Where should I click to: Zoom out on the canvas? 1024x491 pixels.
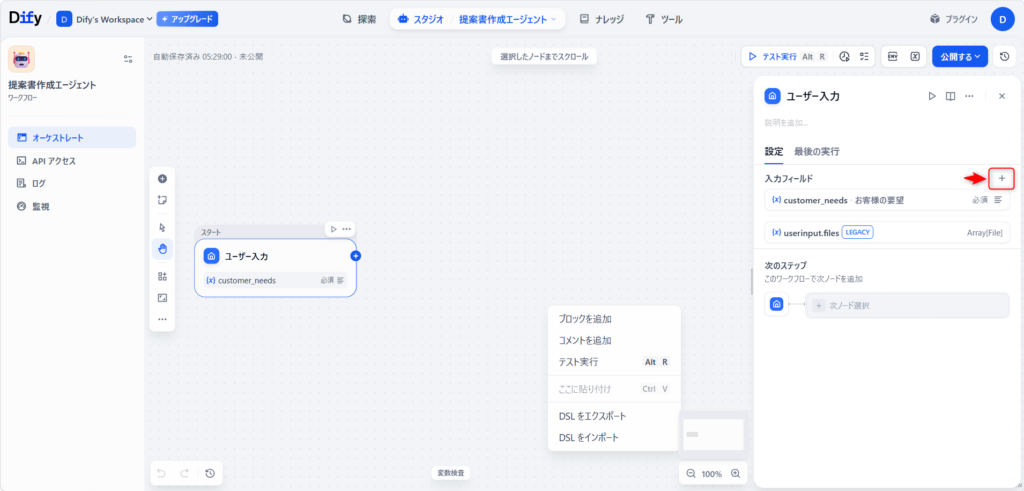pos(690,473)
